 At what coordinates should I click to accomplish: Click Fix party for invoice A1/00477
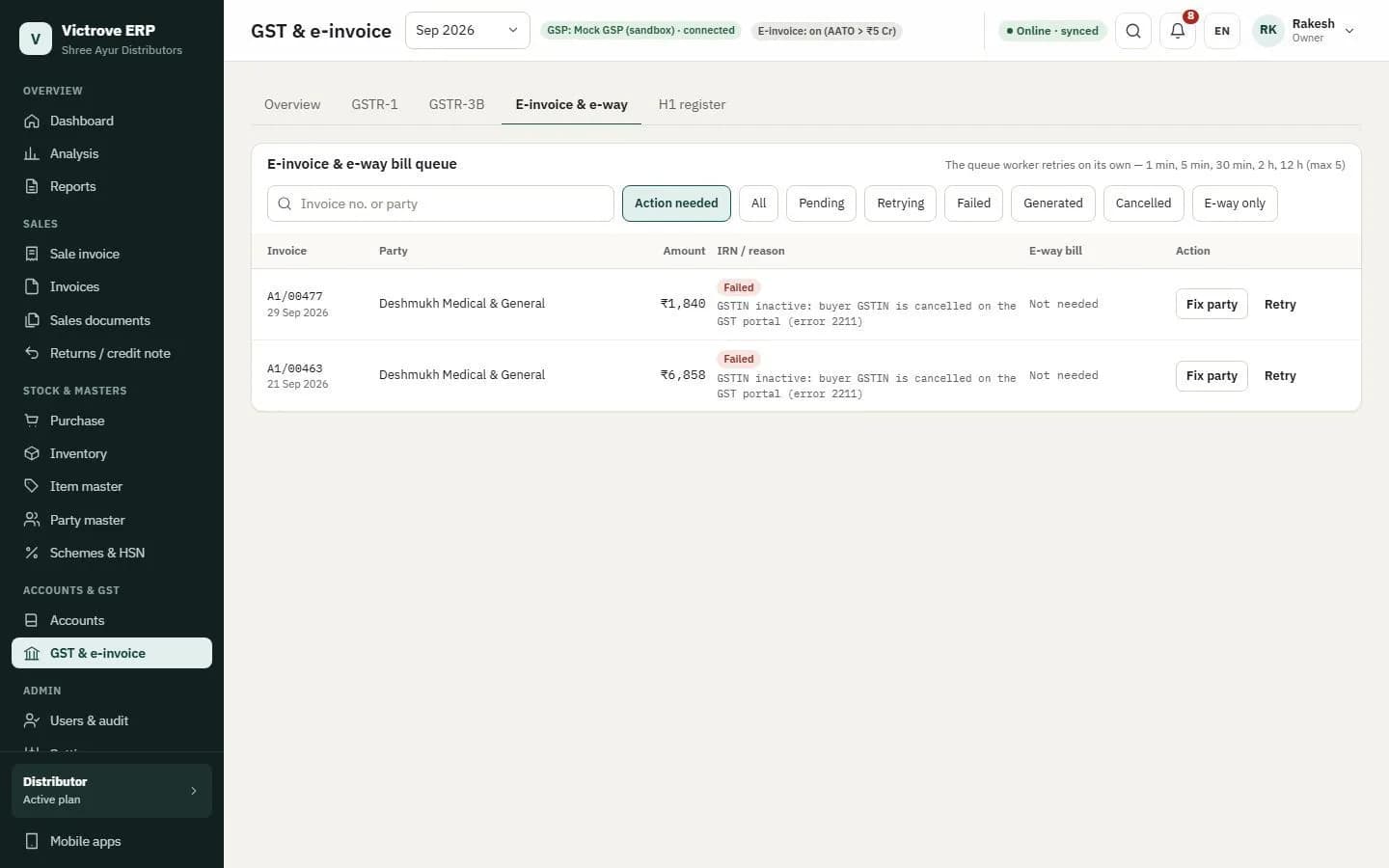(x=1212, y=304)
